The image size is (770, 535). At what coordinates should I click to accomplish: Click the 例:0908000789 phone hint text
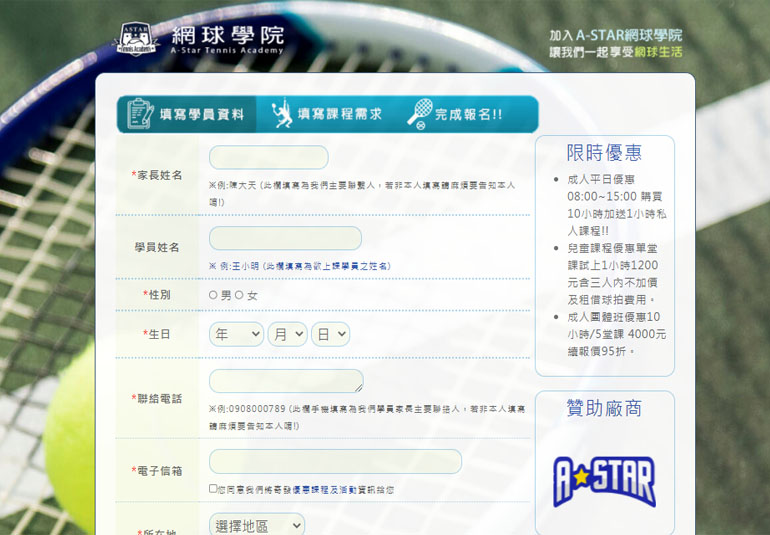[x=367, y=417]
